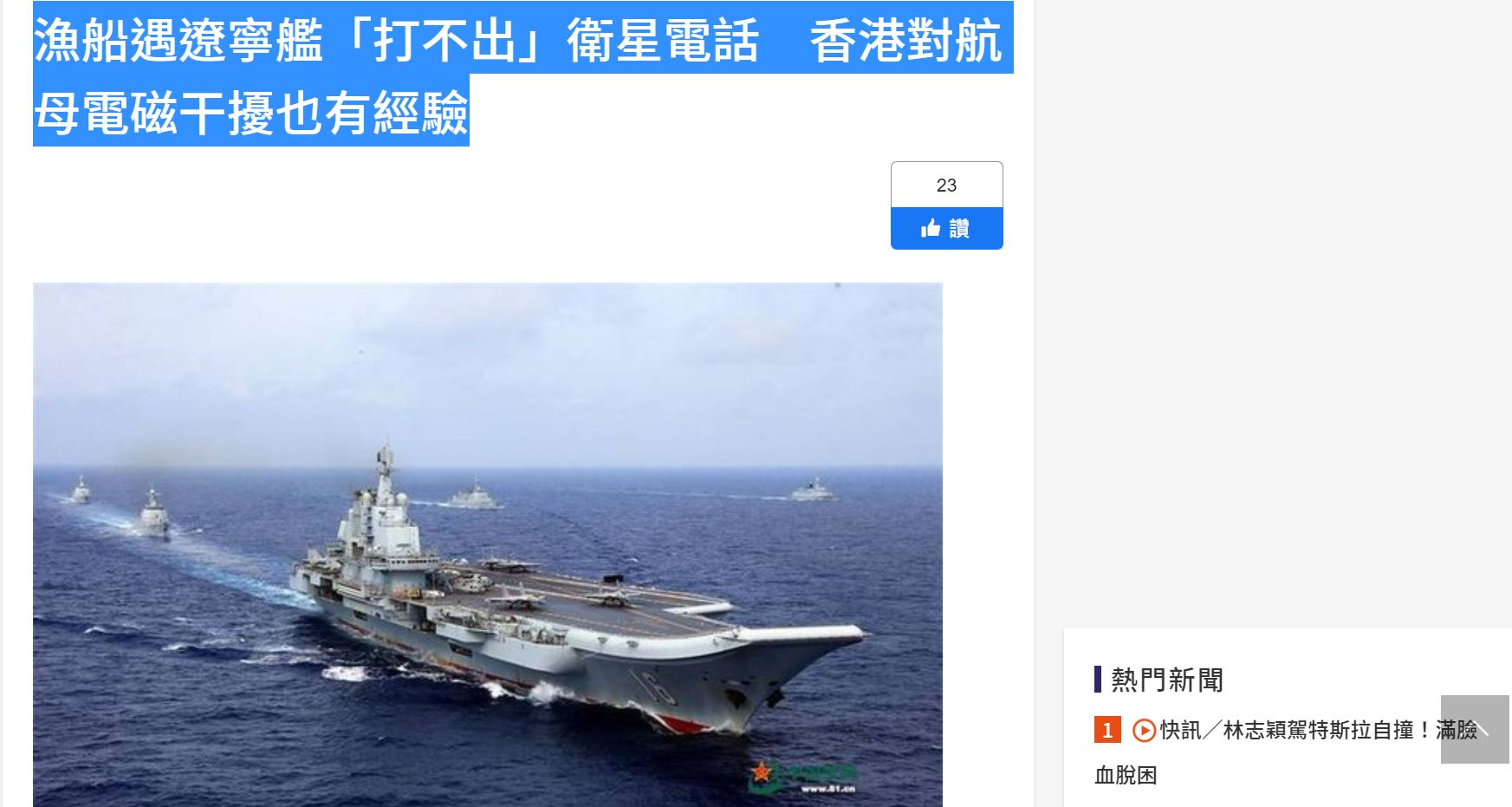This screenshot has width=1512, height=807.
Task: Click the scroll-to-top chevron button
Action: point(1475,729)
